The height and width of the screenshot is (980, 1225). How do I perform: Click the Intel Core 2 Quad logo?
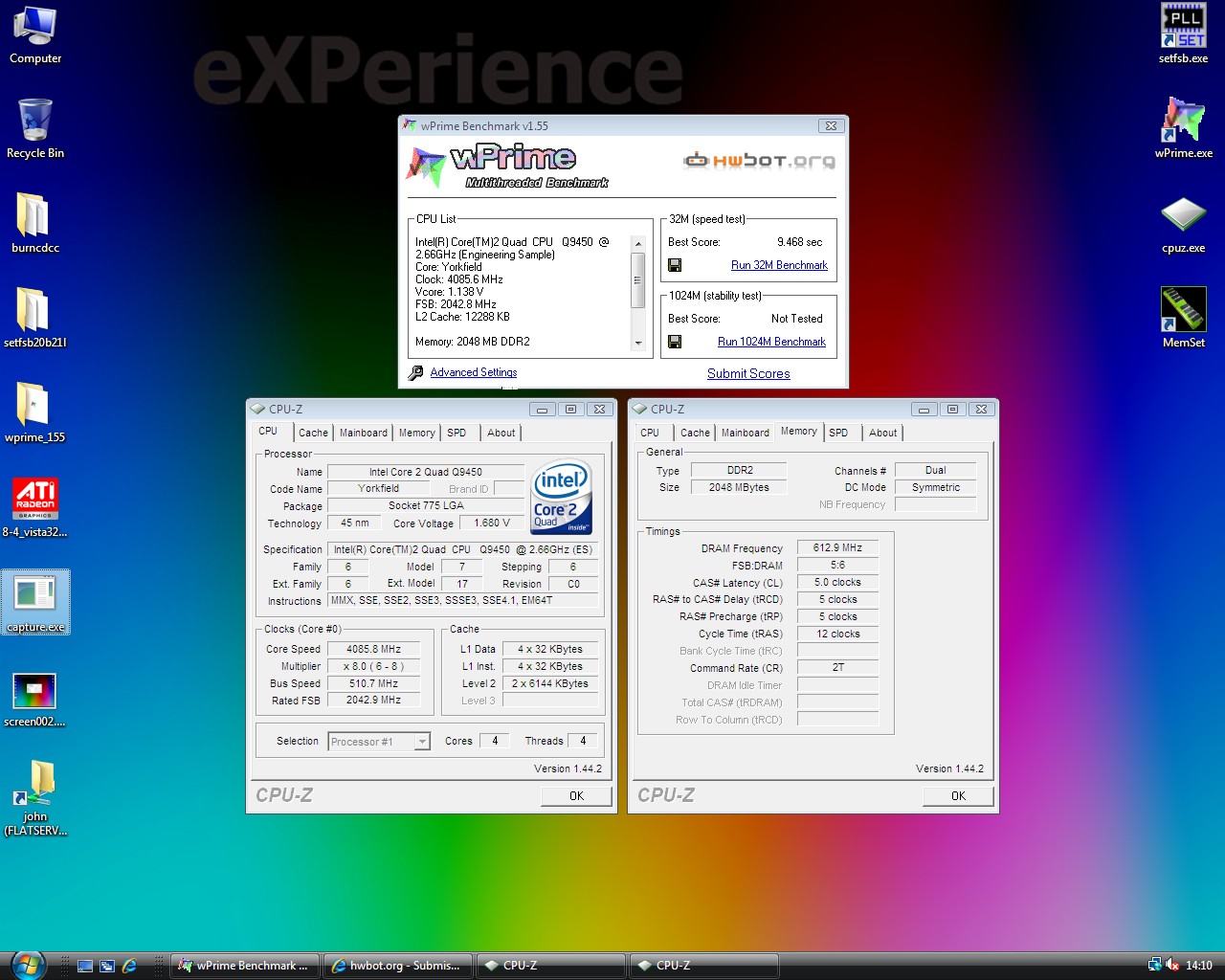pyautogui.click(x=562, y=499)
